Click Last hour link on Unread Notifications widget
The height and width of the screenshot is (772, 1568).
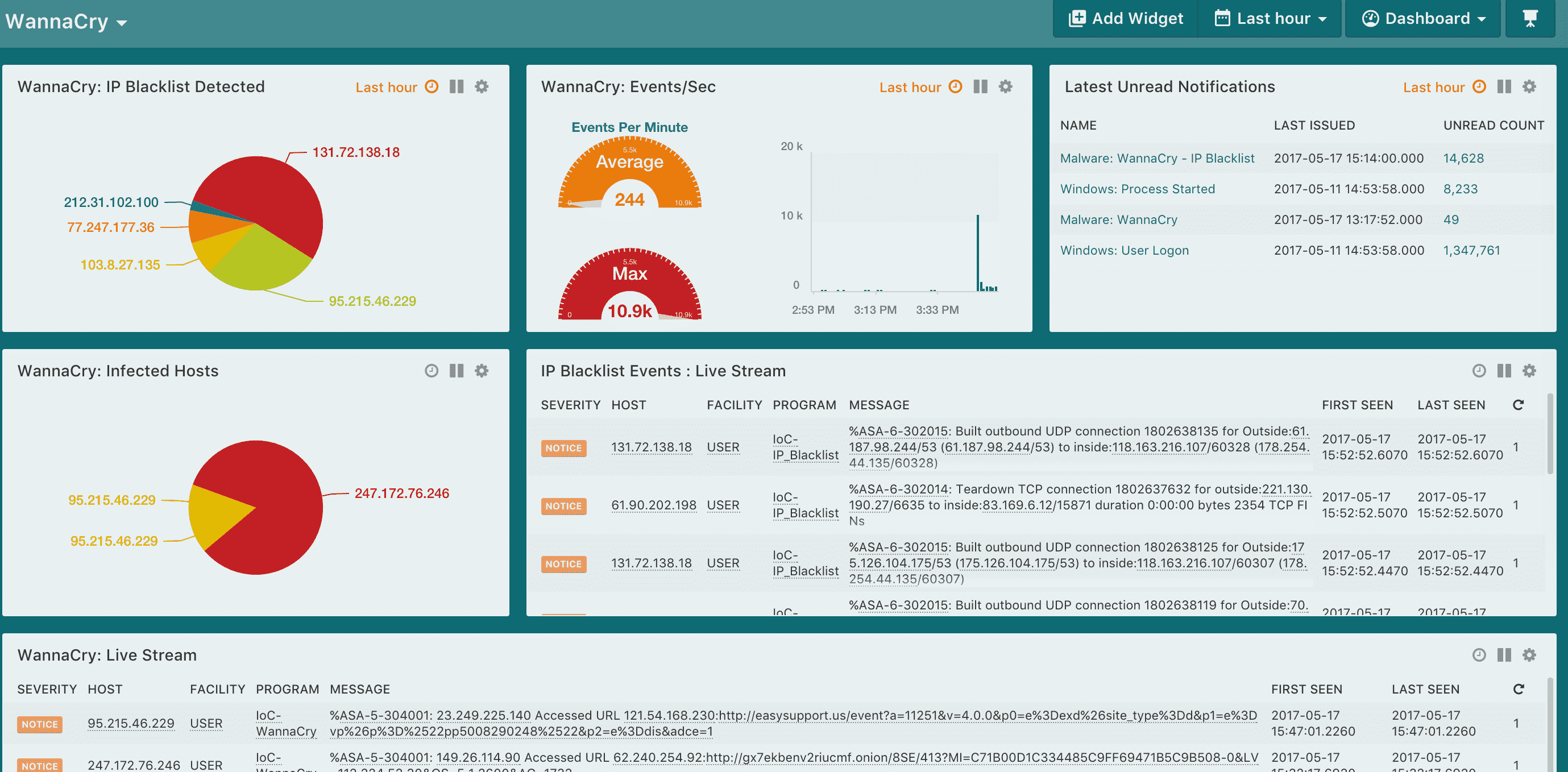tap(1434, 87)
